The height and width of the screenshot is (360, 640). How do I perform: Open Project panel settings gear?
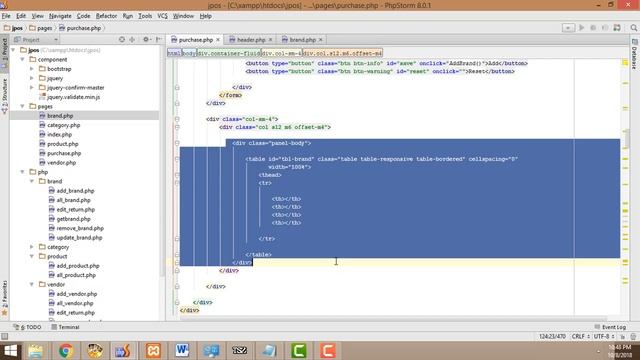146,40
